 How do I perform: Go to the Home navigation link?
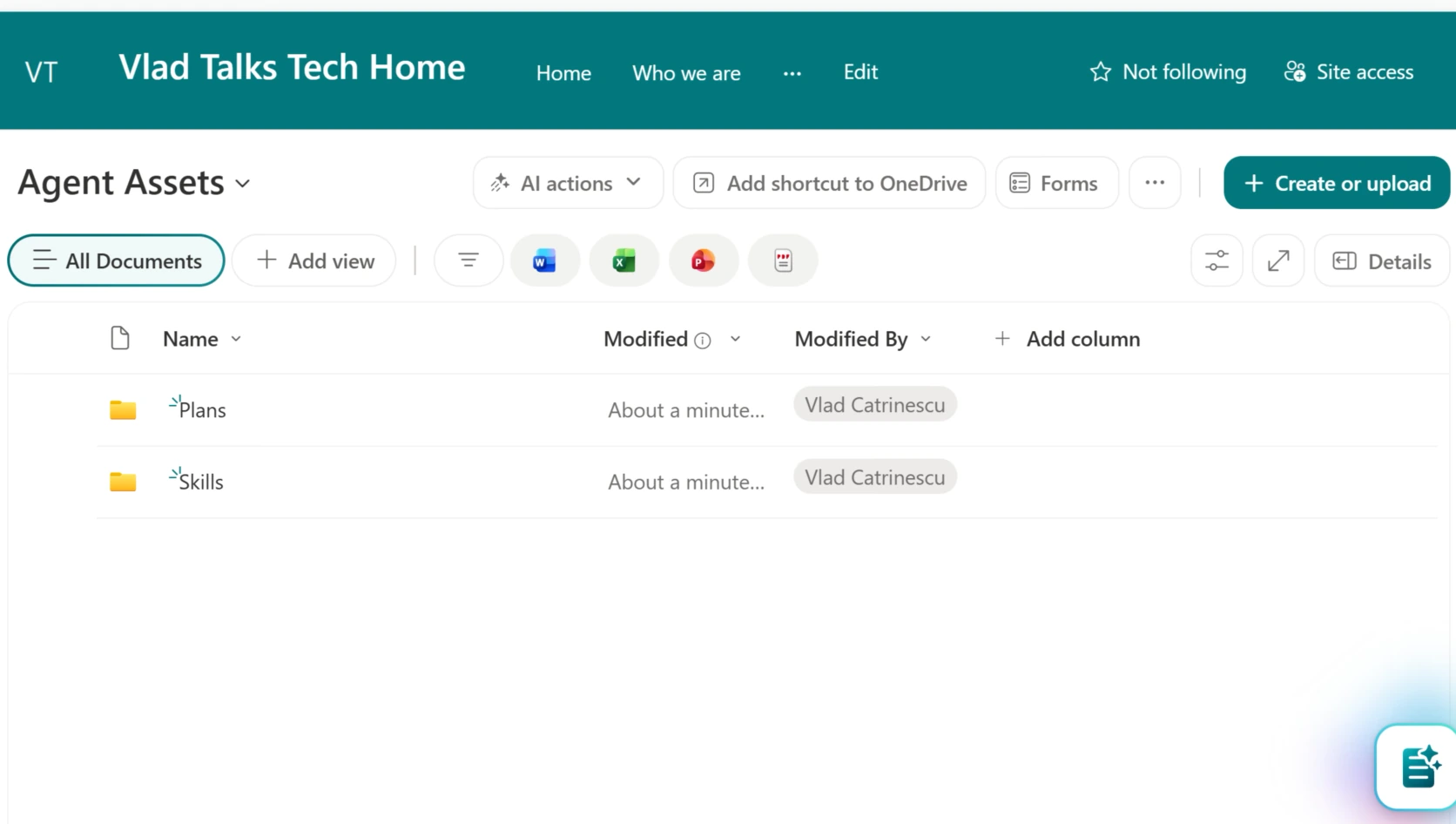pos(563,73)
